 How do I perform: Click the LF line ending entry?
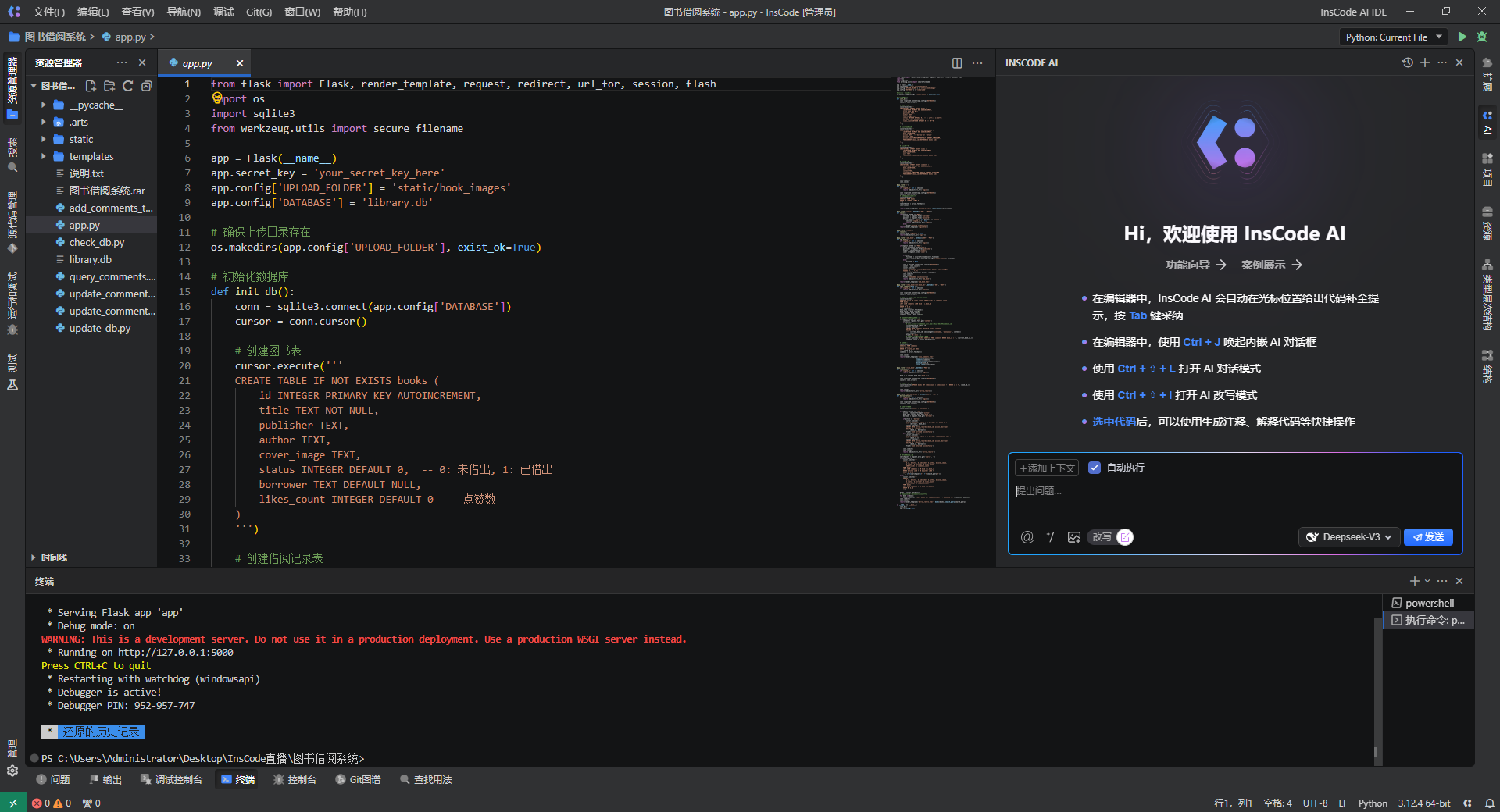[x=1343, y=803]
